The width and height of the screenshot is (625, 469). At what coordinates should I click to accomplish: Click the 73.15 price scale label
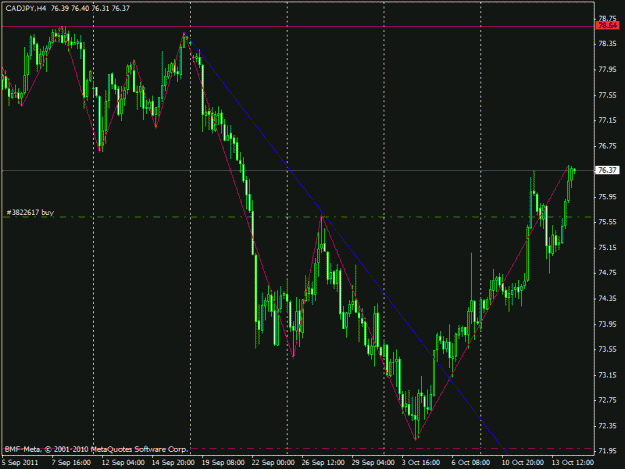[607, 375]
